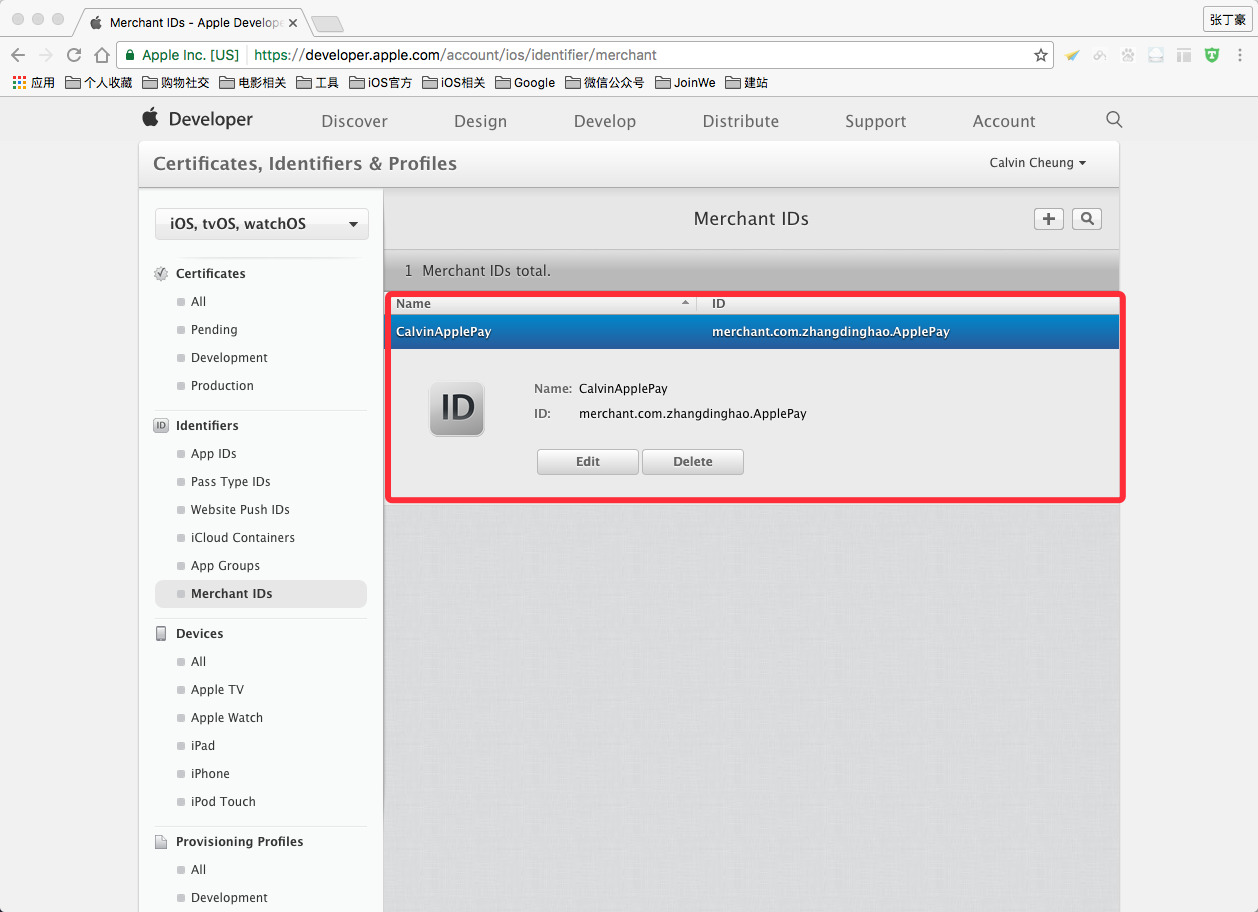Open the site search magnifier in Developer header
The height and width of the screenshot is (912, 1258).
pyautogui.click(x=1114, y=120)
